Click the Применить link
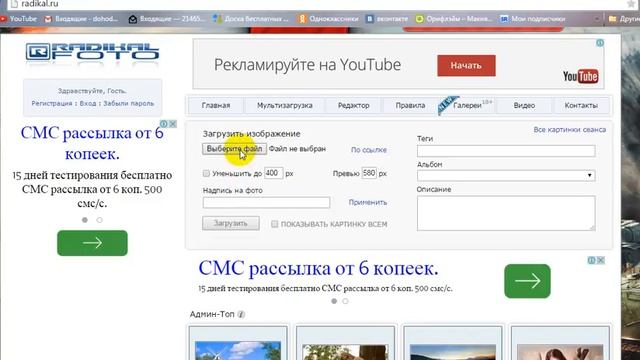The image size is (640, 360). click(x=368, y=202)
